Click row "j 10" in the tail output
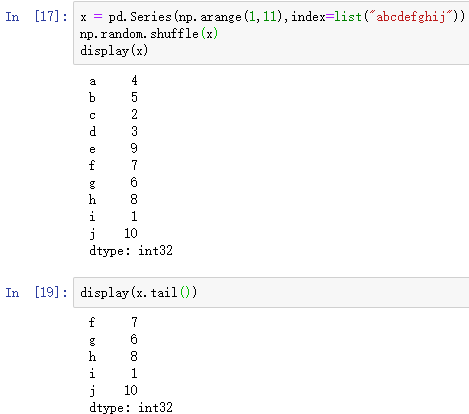The image size is (469, 414). pyautogui.click(x=113, y=391)
